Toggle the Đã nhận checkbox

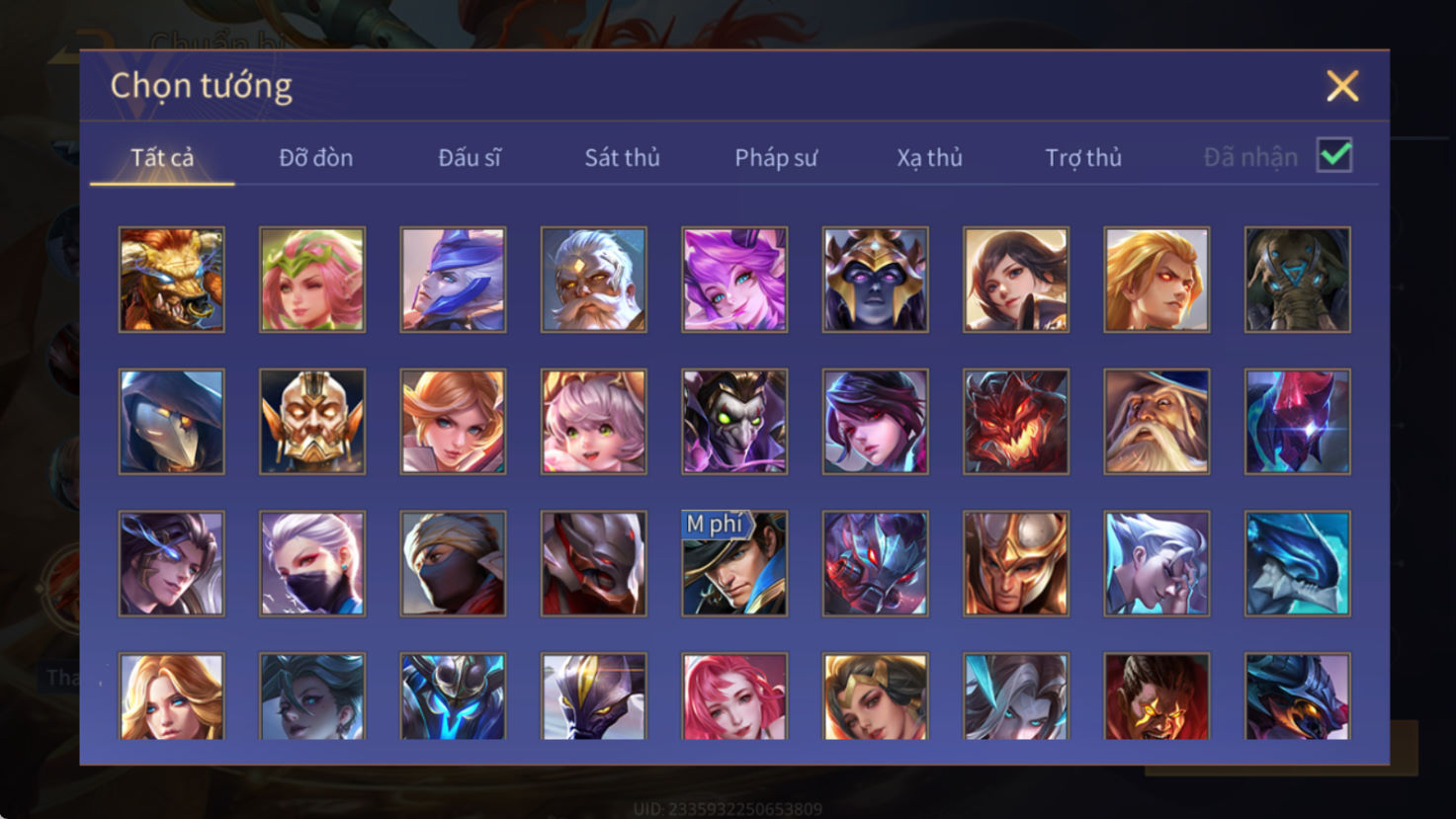[x=1334, y=155]
